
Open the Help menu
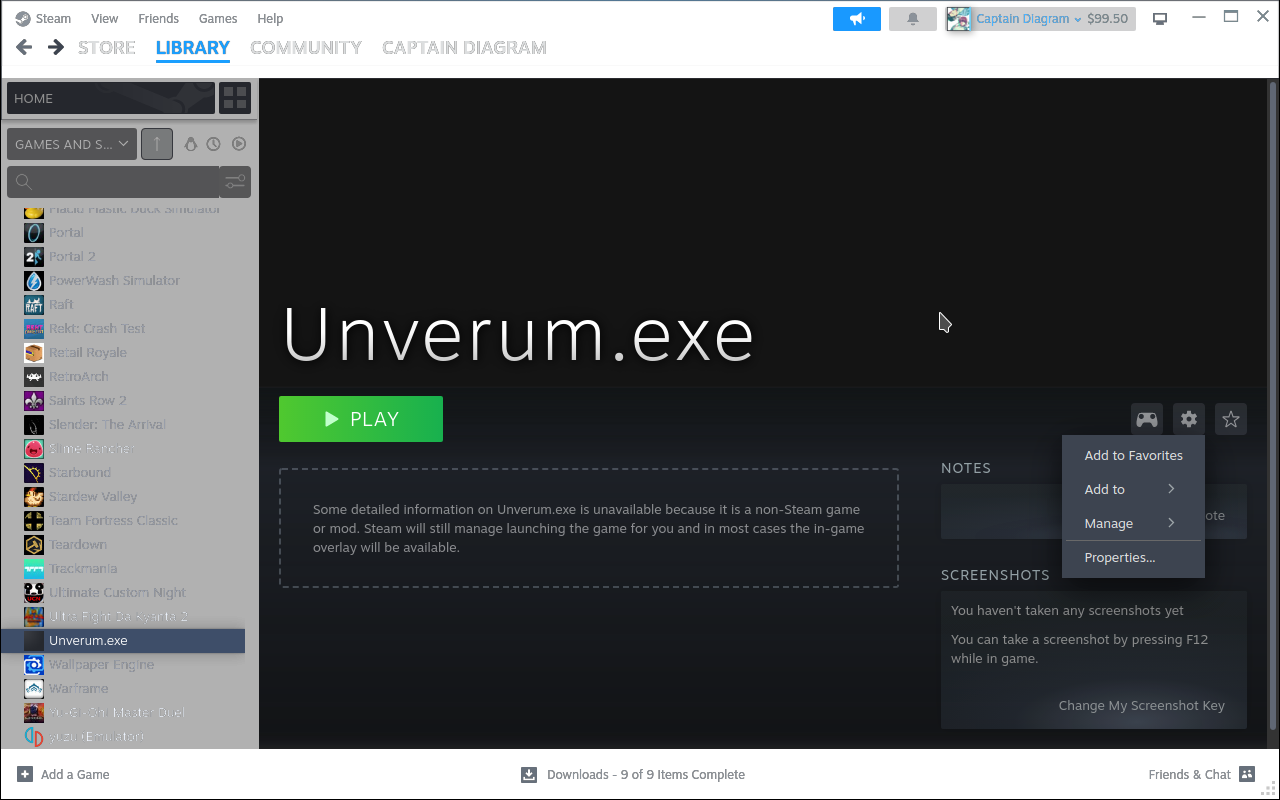270,18
